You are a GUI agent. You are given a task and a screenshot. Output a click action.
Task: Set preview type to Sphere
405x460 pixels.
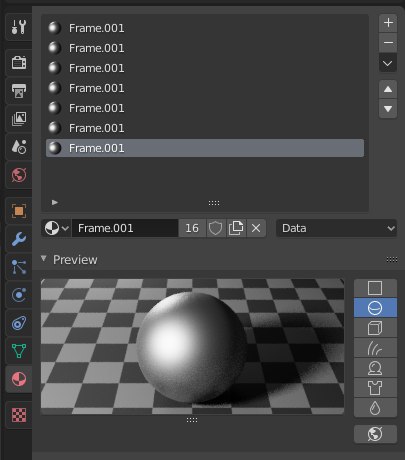[375, 308]
